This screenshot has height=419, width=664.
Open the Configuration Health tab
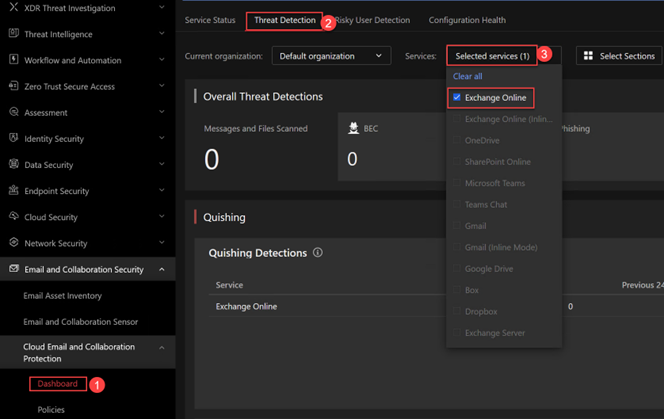click(x=467, y=20)
